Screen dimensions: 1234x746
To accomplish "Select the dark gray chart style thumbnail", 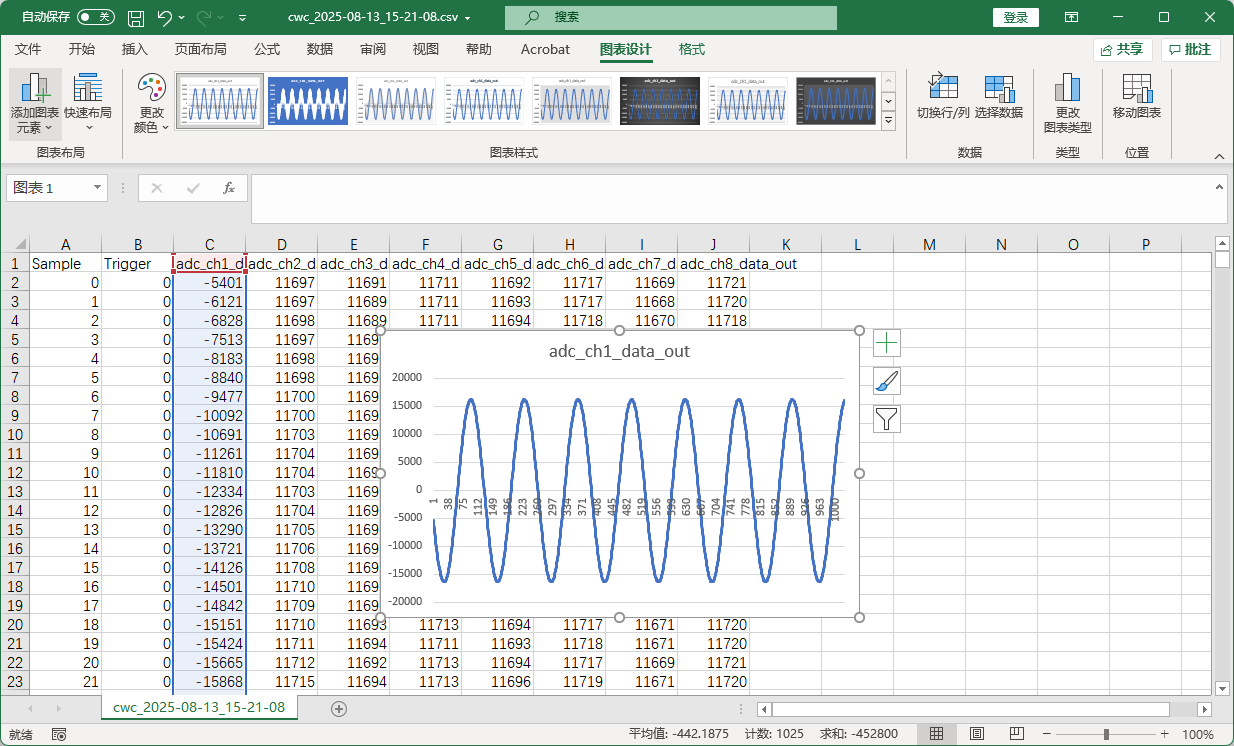I will (x=836, y=101).
